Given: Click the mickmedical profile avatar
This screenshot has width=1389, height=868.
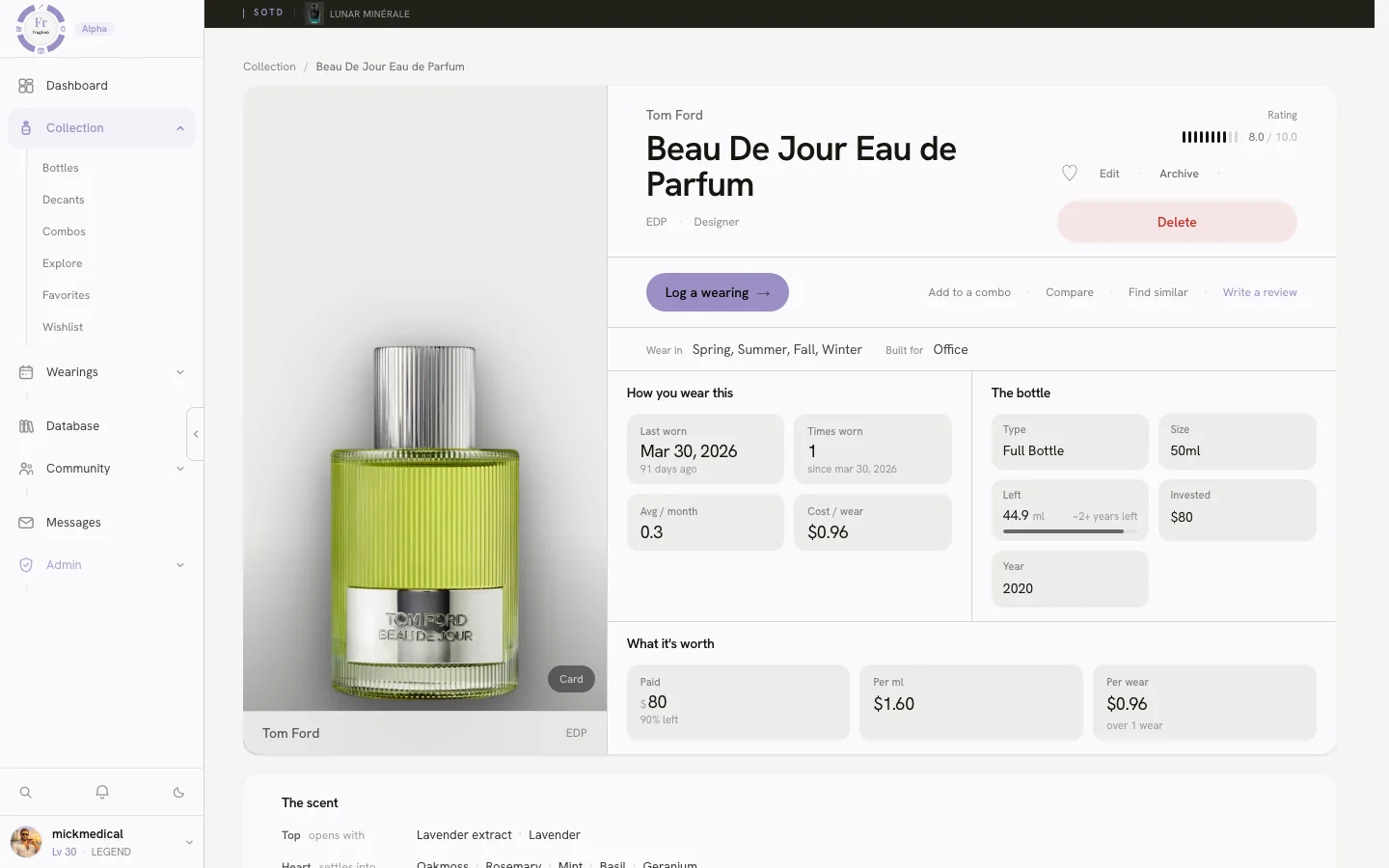Looking at the screenshot, I should [26, 842].
